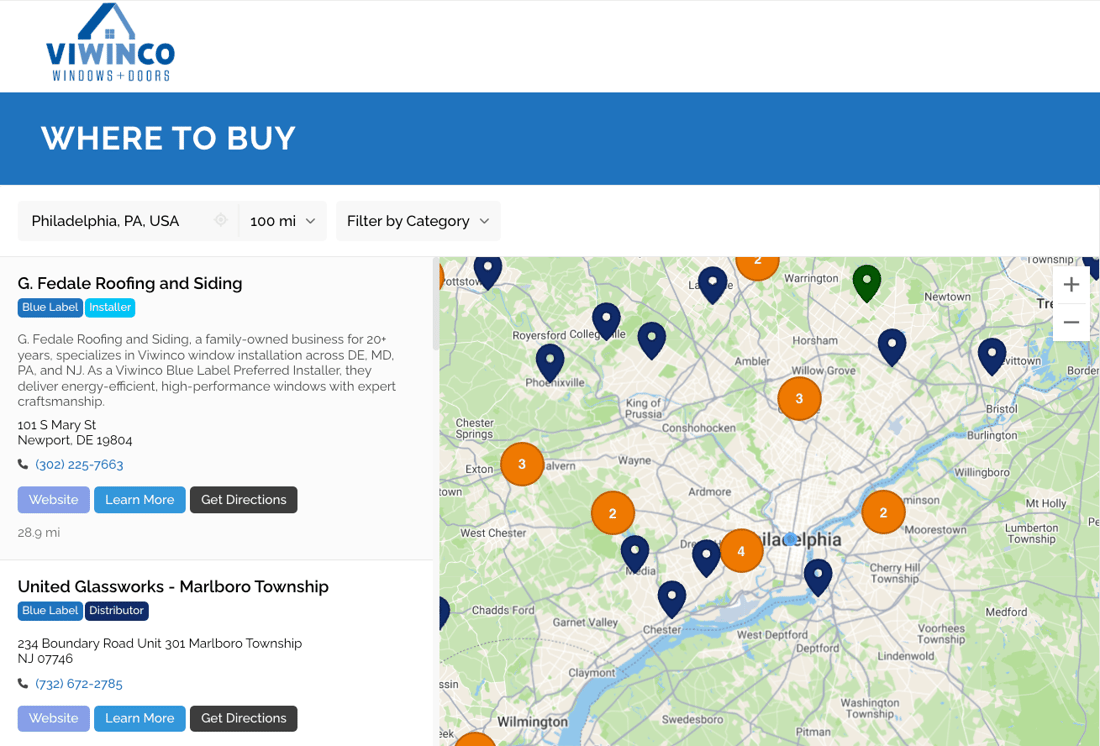
Task: Zoom out of the map with minus icon
Action: (1070, 322)
